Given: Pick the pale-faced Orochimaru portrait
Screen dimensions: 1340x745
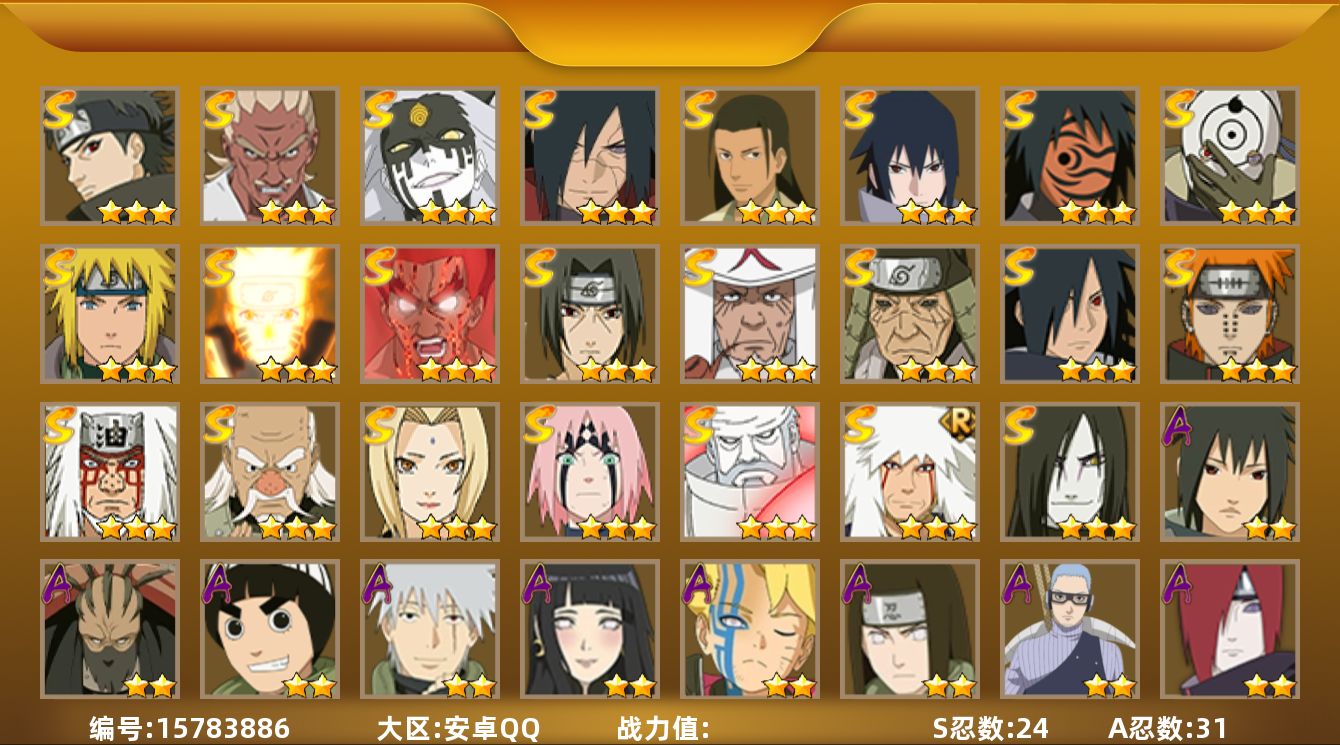Looking at the screenshot, I should [x=1070, y=471].
